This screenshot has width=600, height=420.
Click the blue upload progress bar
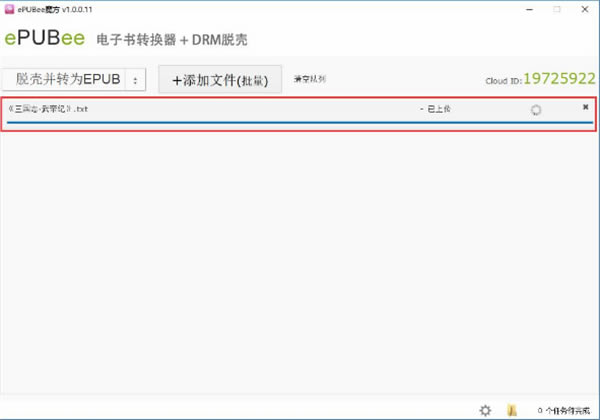coord(300,122)
